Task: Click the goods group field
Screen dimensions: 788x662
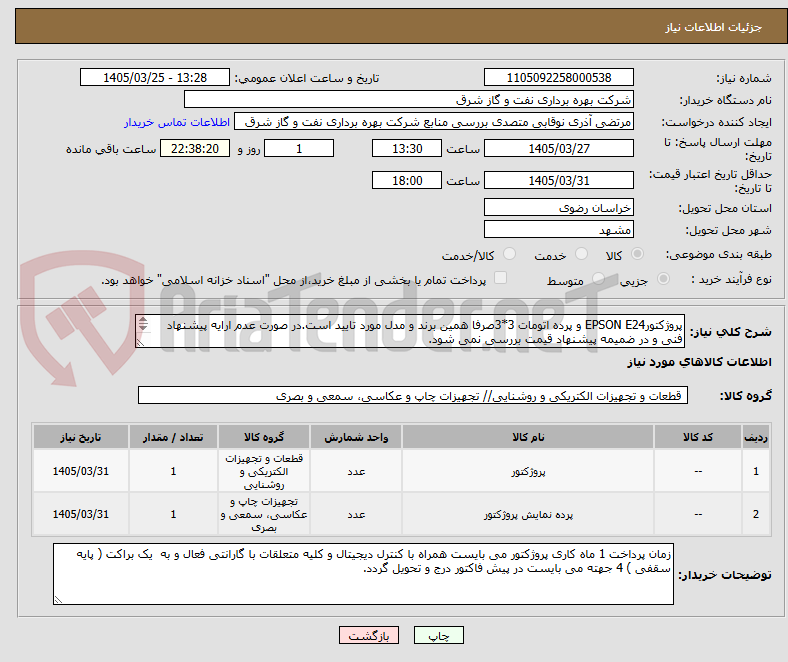Action: point(413,396)
